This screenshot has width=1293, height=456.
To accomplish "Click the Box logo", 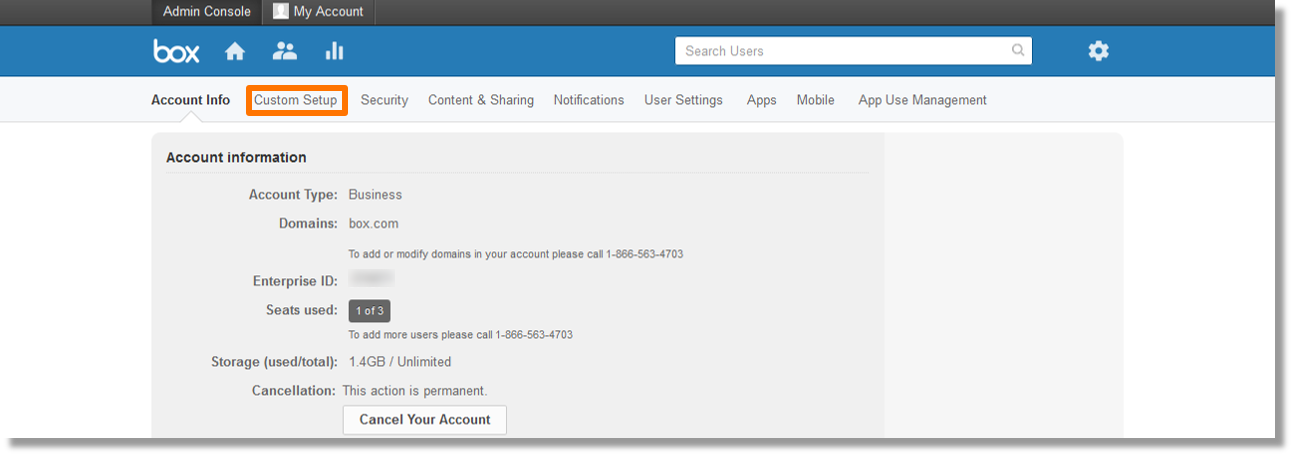I will tap(176, 51).
